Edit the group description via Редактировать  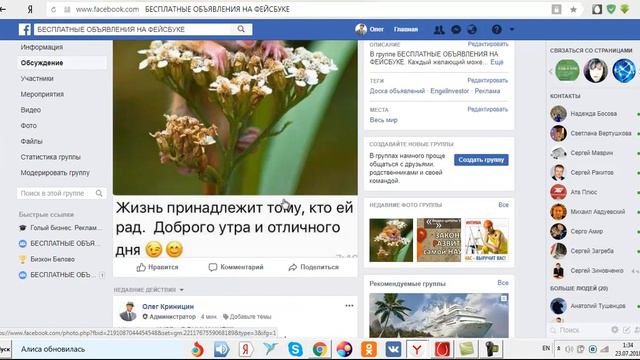coord(488,44)
